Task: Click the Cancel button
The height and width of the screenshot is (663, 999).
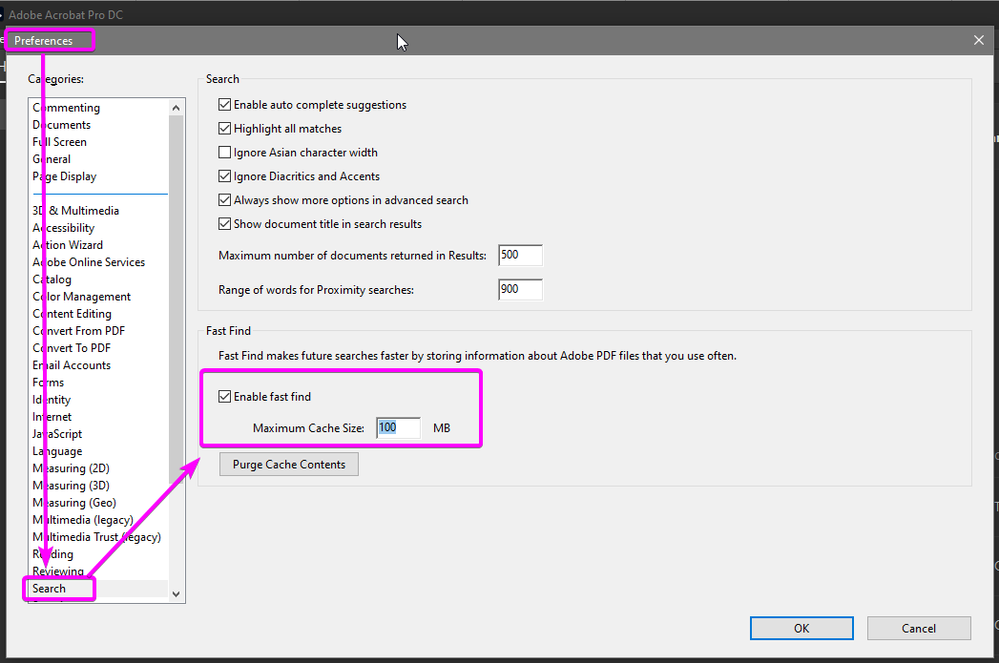Action: click(919, 628)
